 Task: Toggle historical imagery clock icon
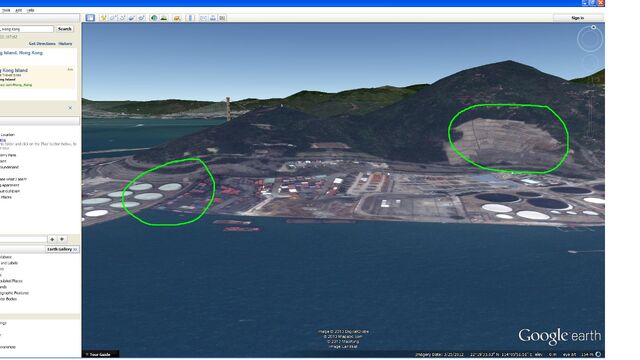point(154,18)
